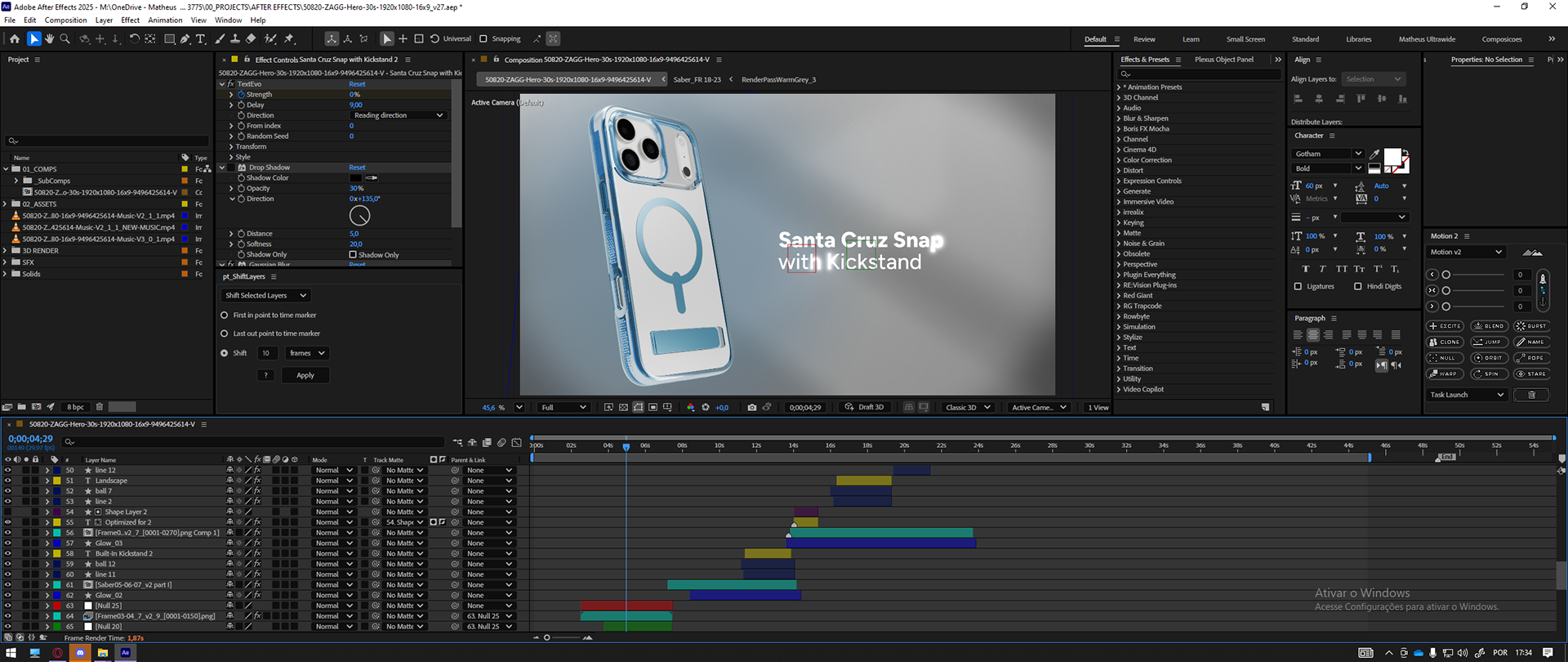Click the Motion 2 mountains logo icon
Viewport: 1568px width, 662px height.
(x=1533, y=252)
